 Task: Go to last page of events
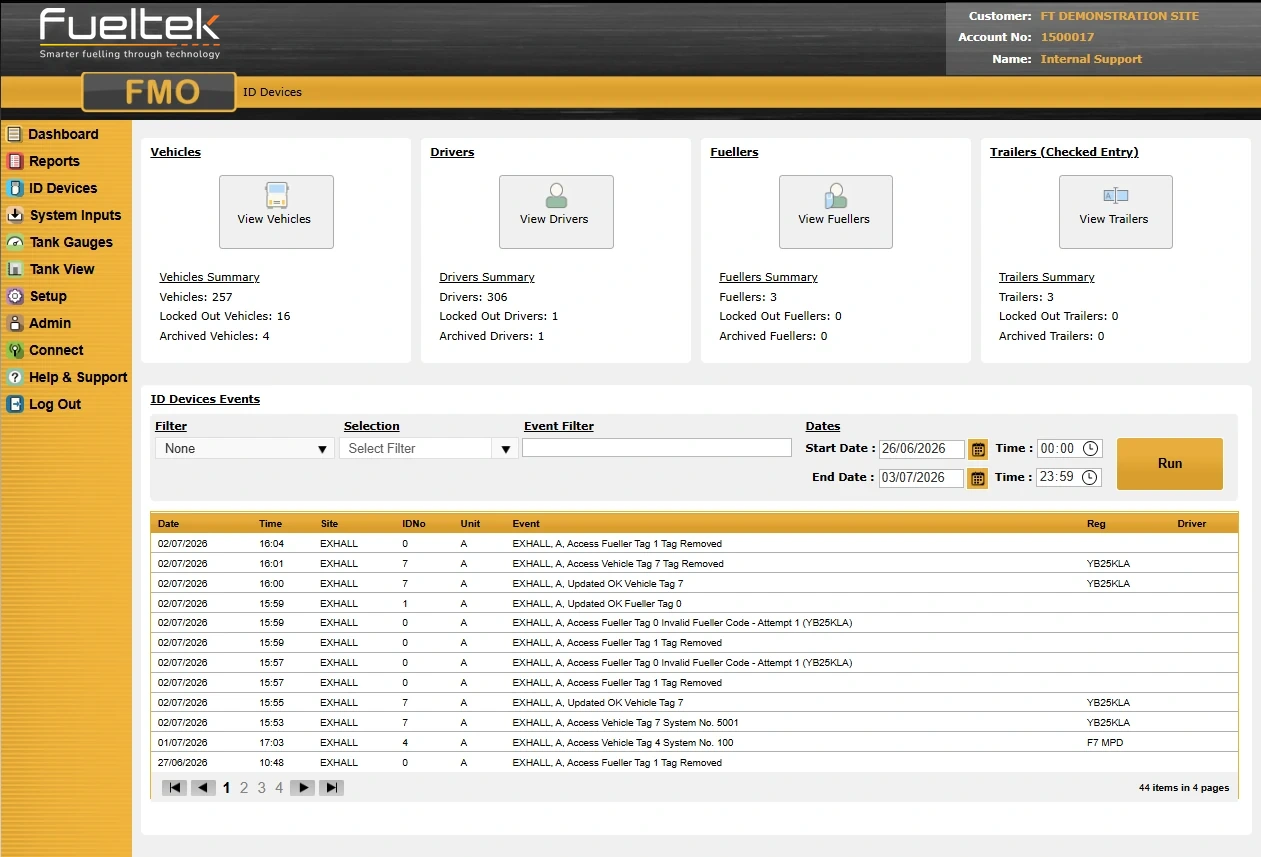pyautogui.click(x=331, y=788)
